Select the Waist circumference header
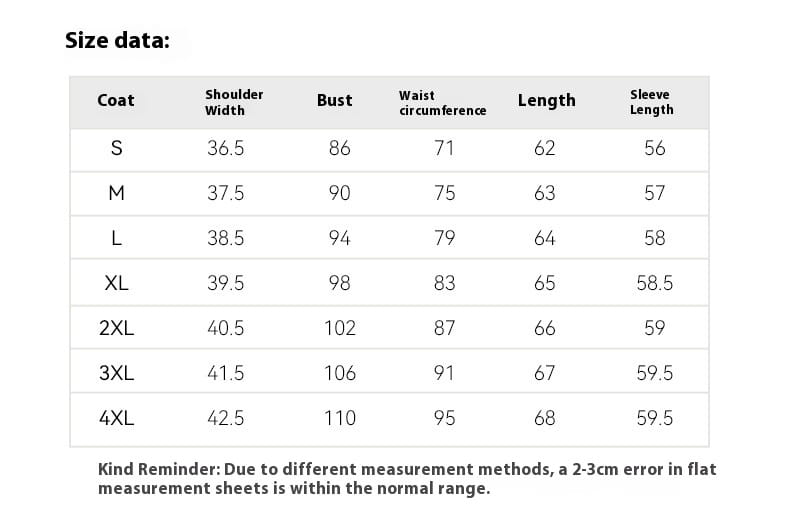 (442, 103)
